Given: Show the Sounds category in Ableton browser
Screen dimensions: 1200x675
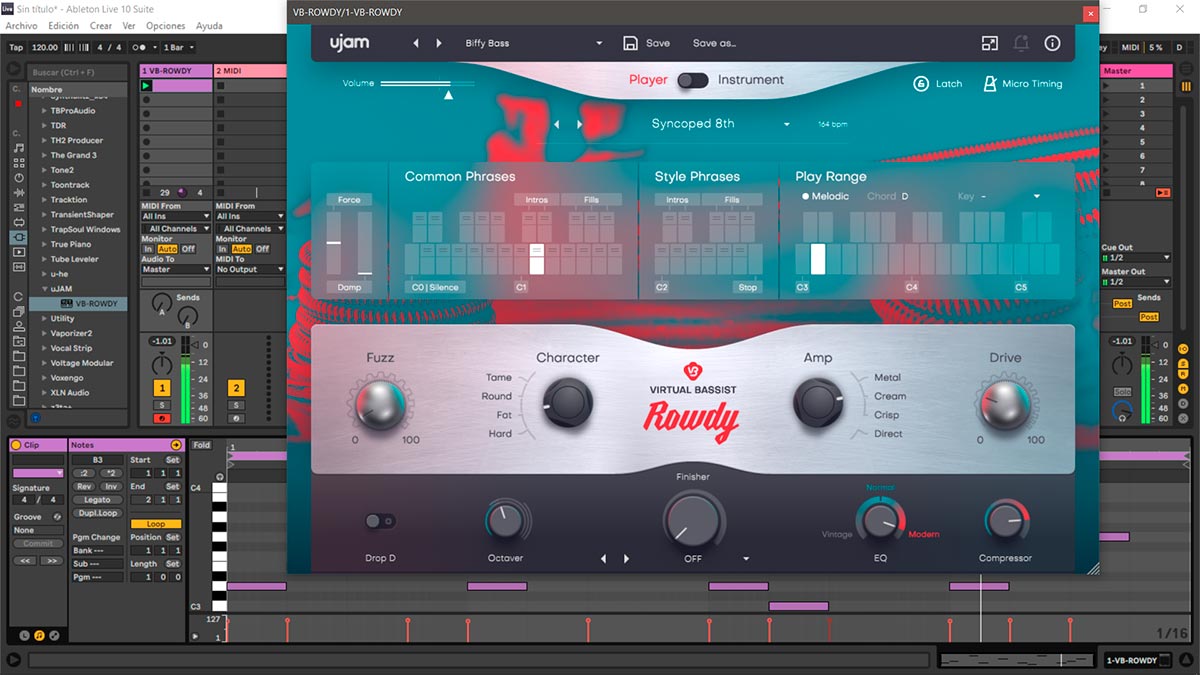Looking at the screenshot, I should tap(19, 148).
